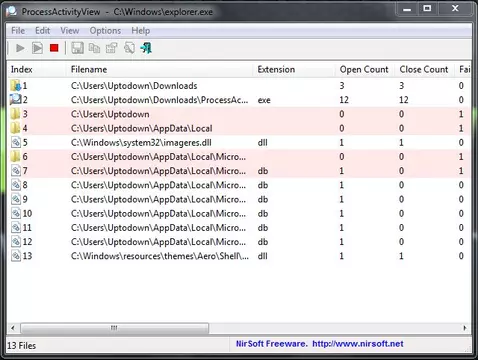This screenshot has height=360, width=478.
Task: Start capture with the green play icon
Action: [20, 48]
